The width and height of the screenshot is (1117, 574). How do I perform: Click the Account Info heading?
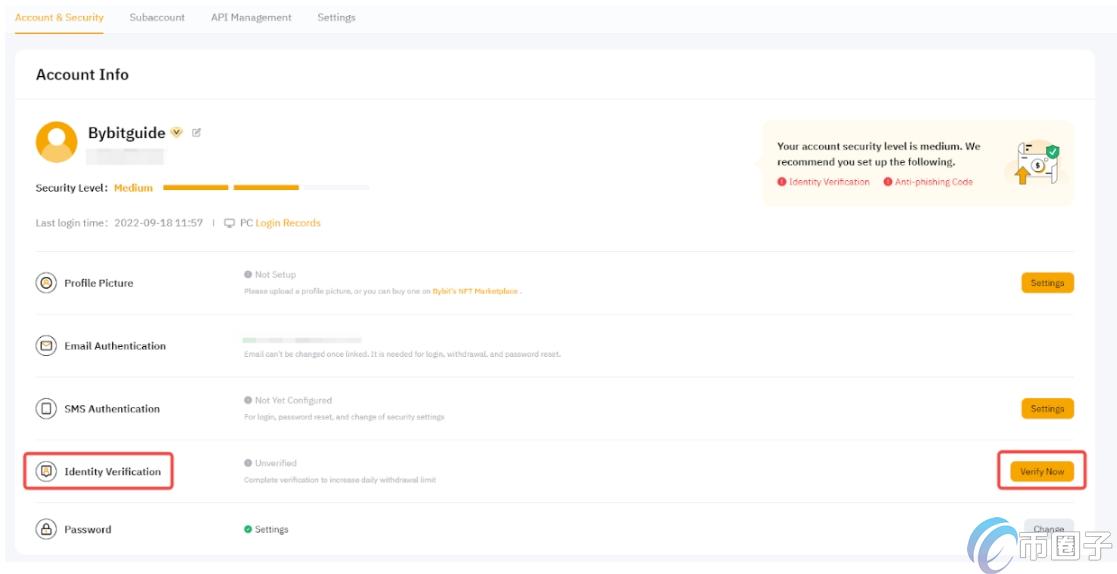point(83,75)
